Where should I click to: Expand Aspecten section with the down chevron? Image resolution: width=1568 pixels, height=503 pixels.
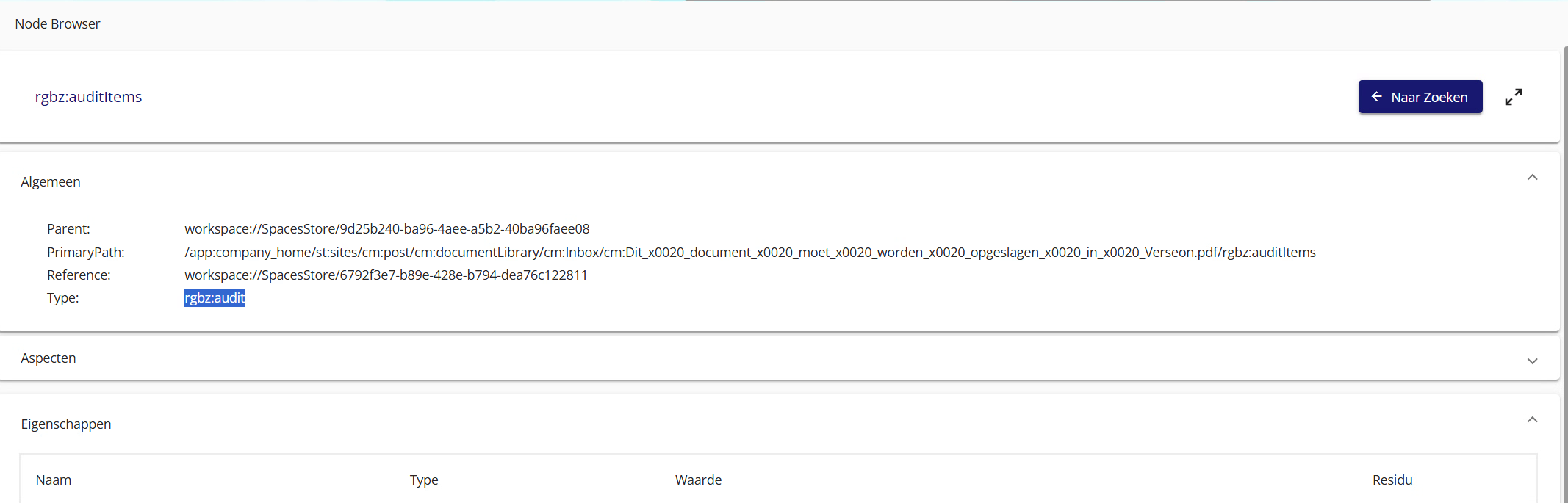(1532, 361)
